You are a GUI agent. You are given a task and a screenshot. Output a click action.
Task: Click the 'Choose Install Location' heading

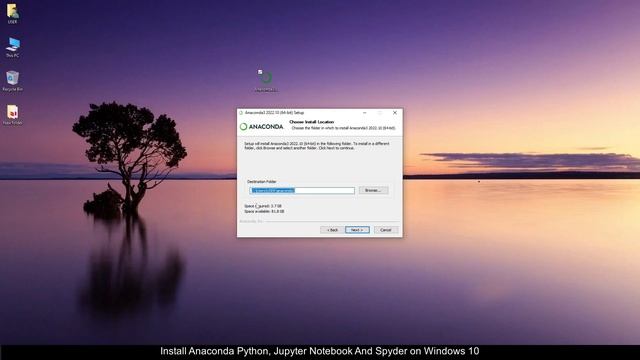pyautogui.click(x=311, y=122)
